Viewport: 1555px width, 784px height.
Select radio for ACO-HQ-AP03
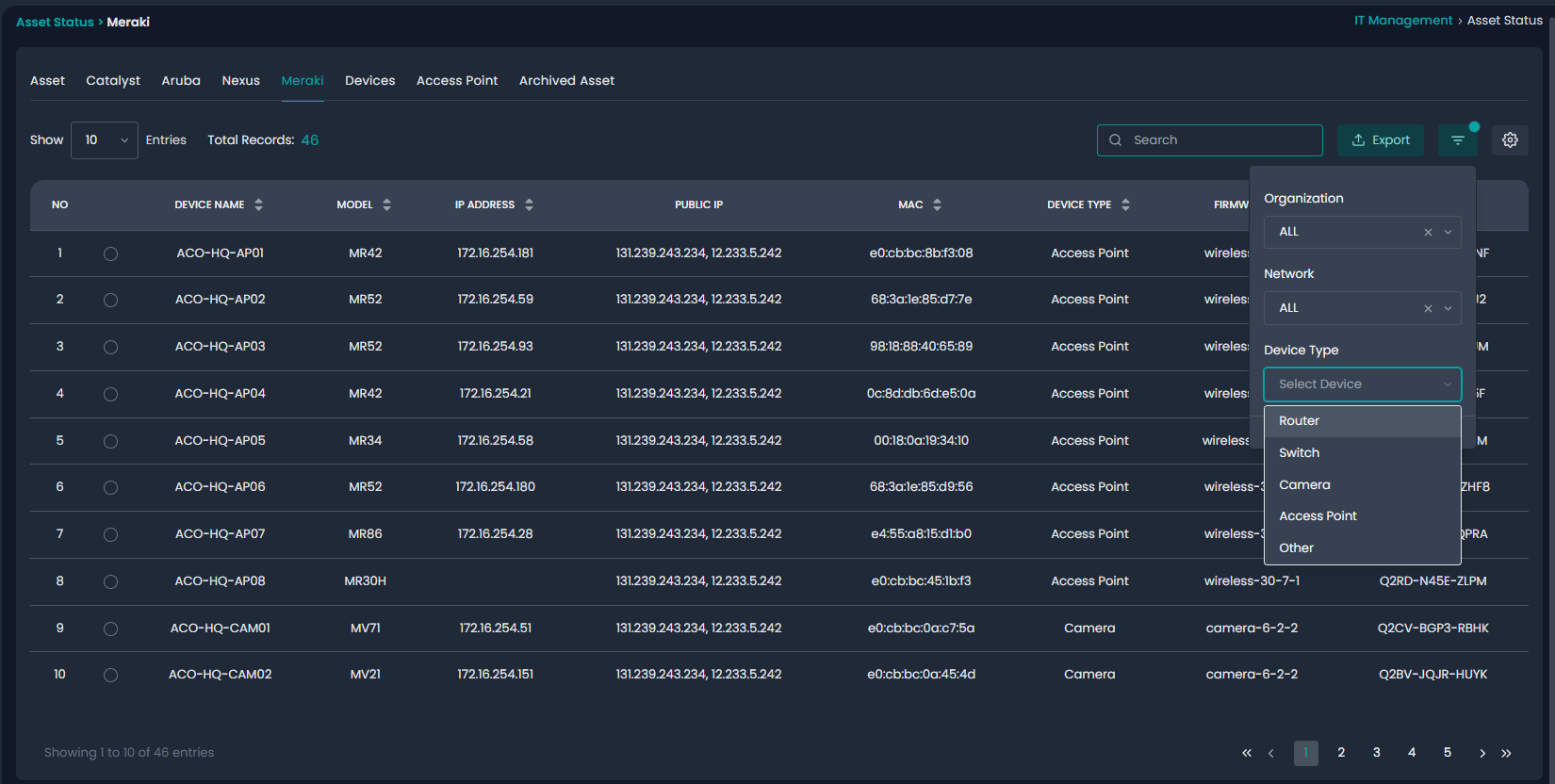tap(110, 347)
